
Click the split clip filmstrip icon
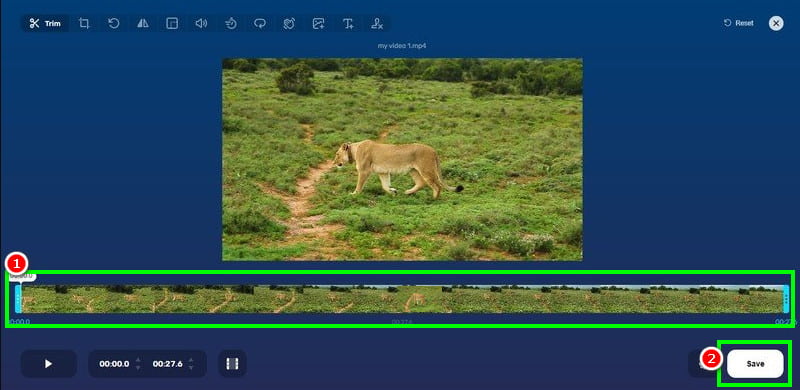point(232,364)
